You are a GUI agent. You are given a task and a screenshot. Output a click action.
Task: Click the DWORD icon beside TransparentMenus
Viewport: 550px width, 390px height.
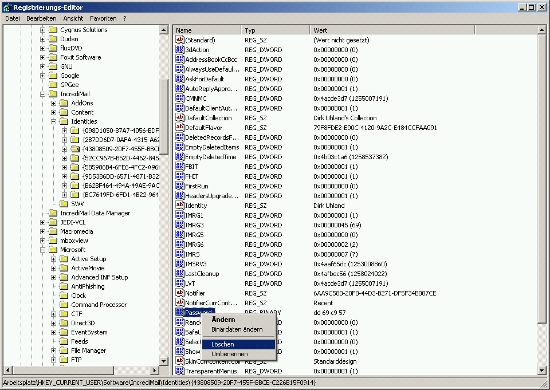(x=180, y=371)
